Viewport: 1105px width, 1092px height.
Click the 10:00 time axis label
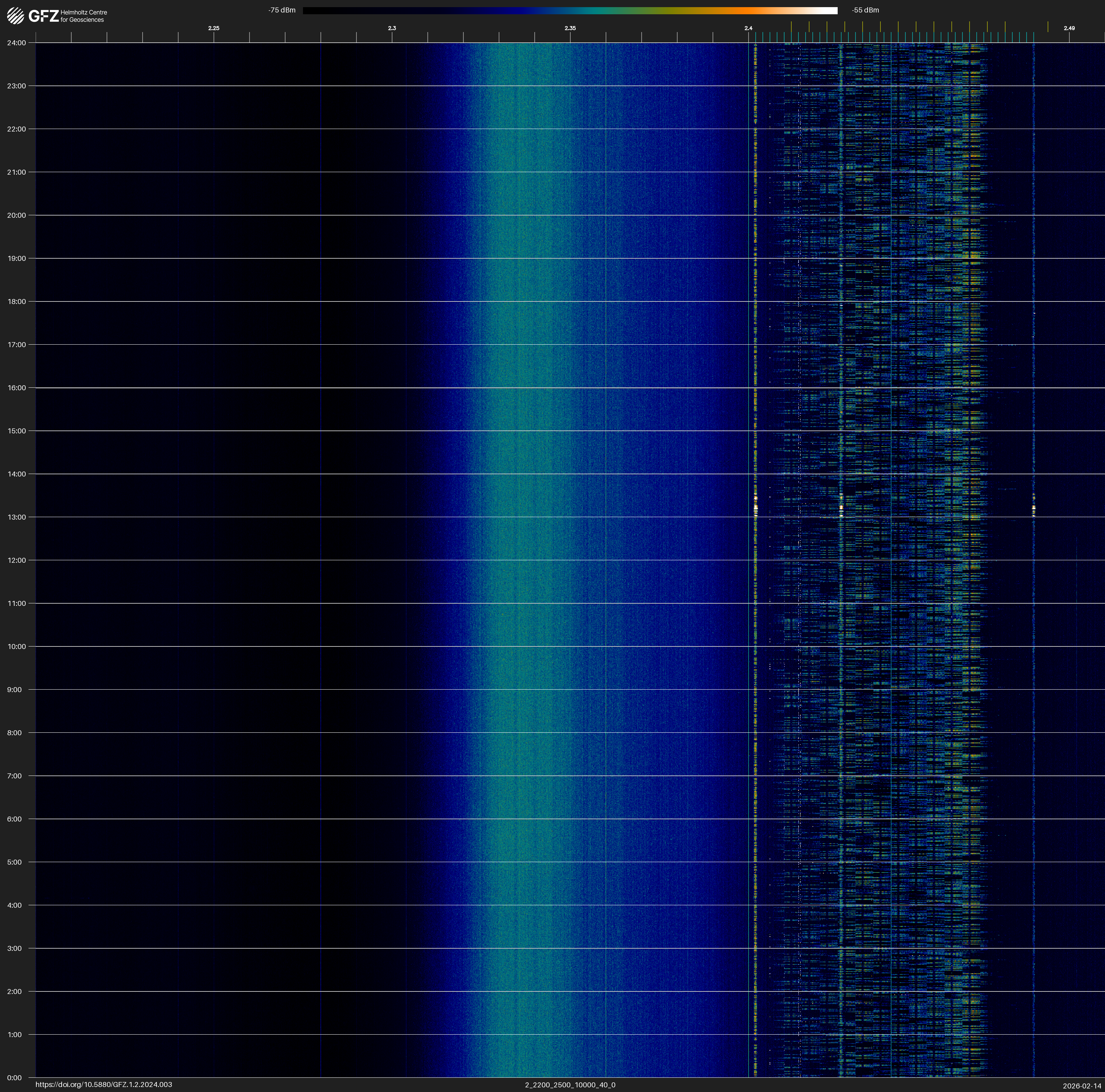coord(17,647)
